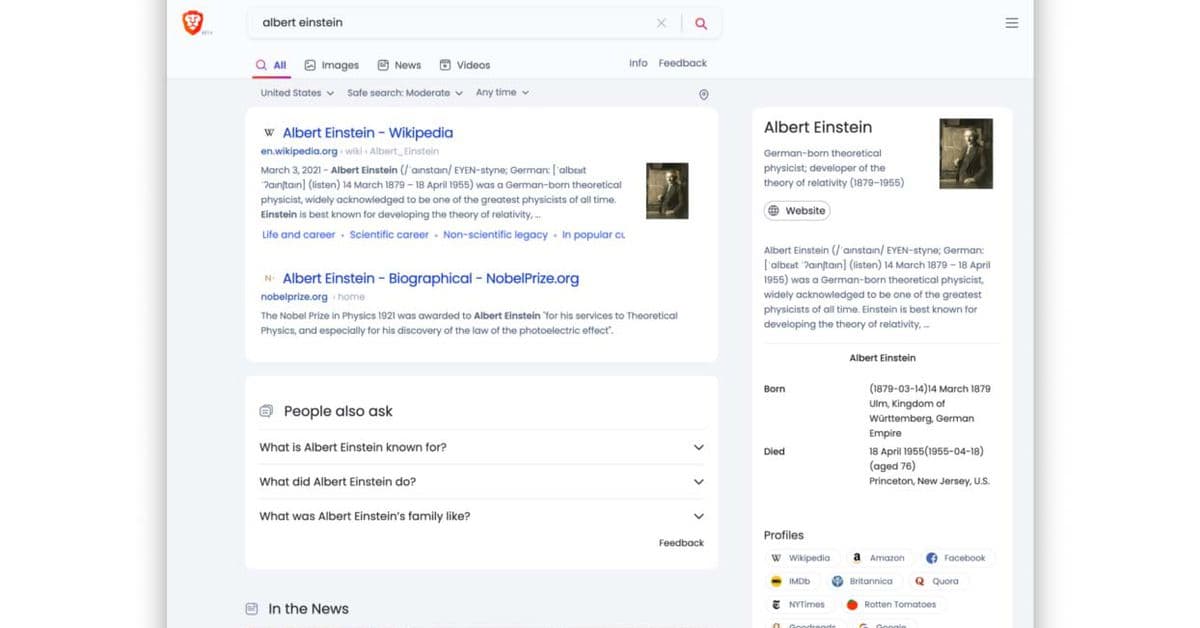
Task: Open the Amazon profile link
Action: (x=879, y=558)
